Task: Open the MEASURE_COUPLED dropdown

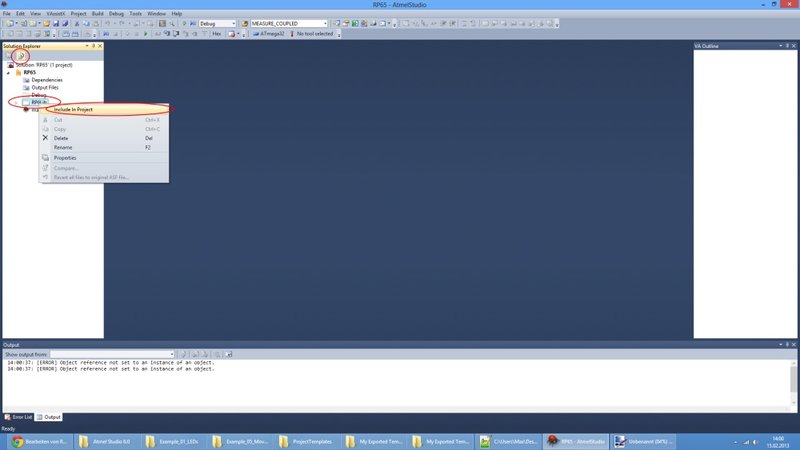Action: pyautogui.click(x=336, y=23)
